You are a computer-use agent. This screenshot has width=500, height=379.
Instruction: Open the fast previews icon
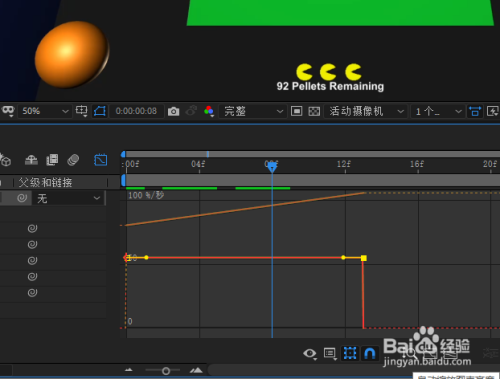point(493,111)
